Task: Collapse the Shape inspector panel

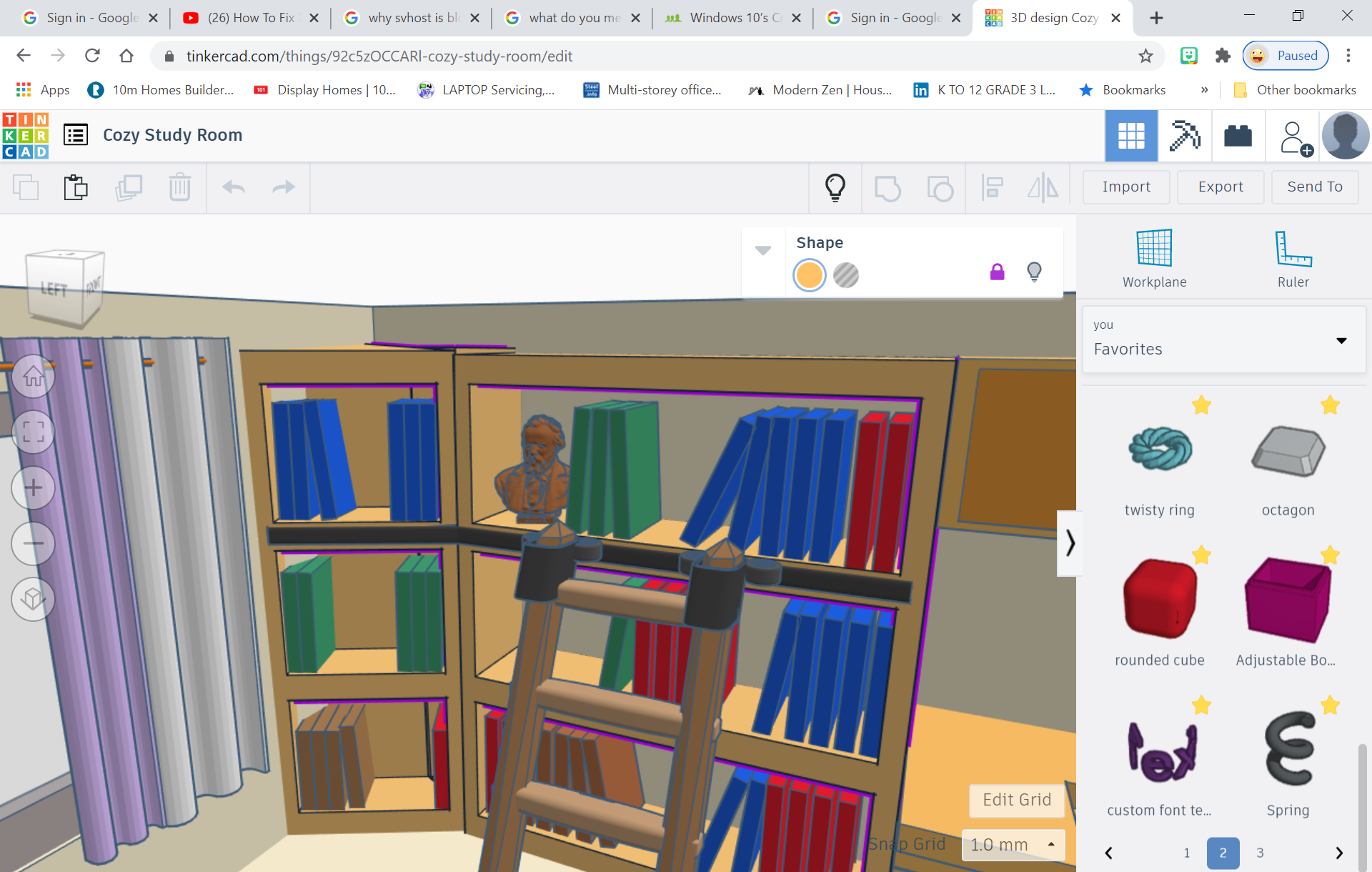Action: tap(763, 250)
